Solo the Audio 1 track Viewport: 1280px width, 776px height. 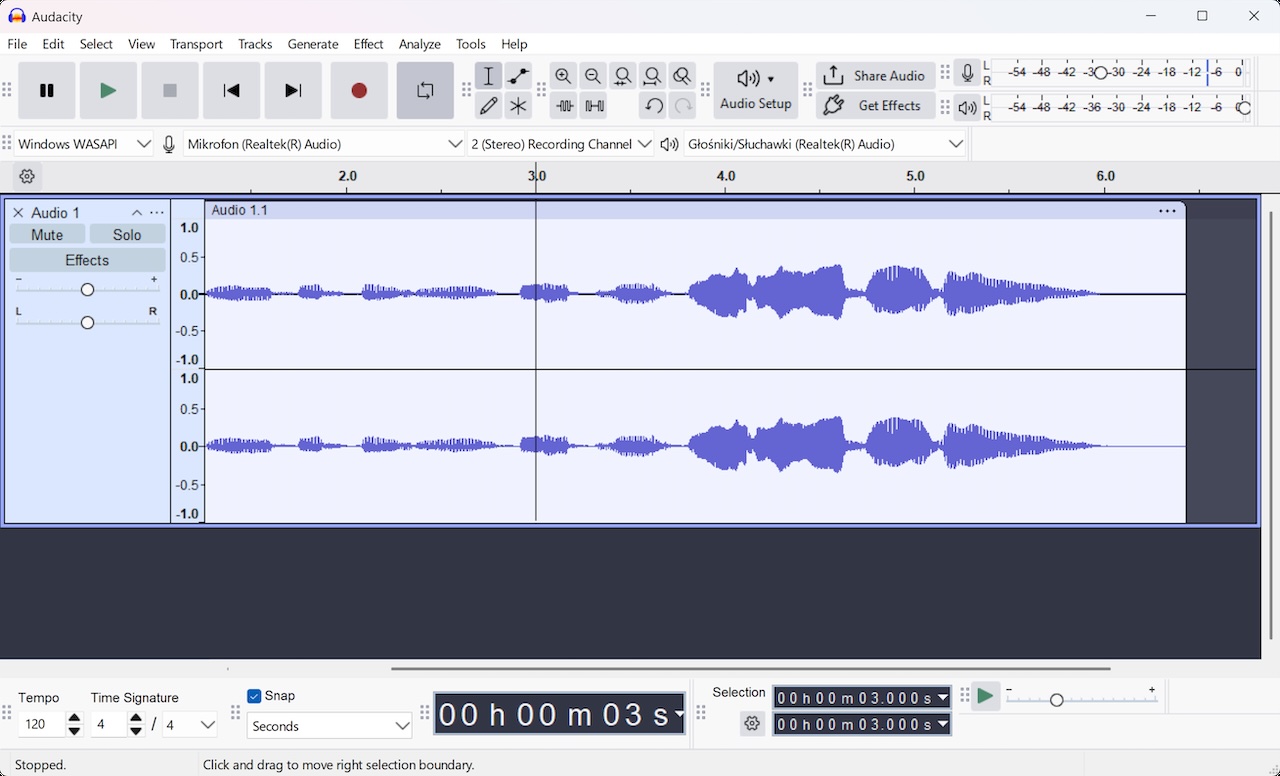coord(127,234)
